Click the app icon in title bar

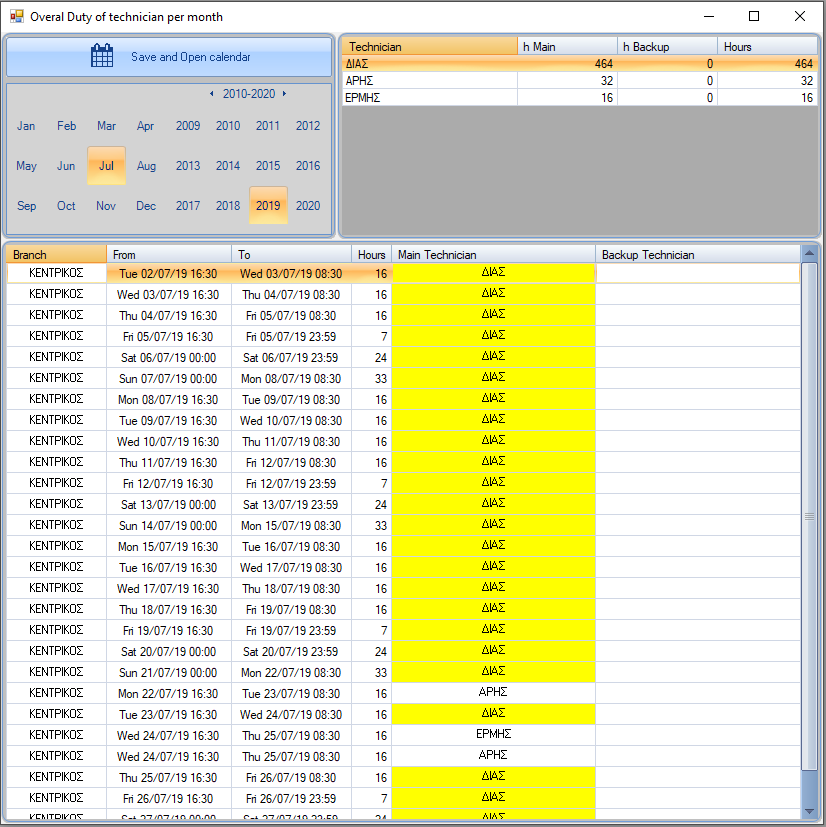point(16,16)
